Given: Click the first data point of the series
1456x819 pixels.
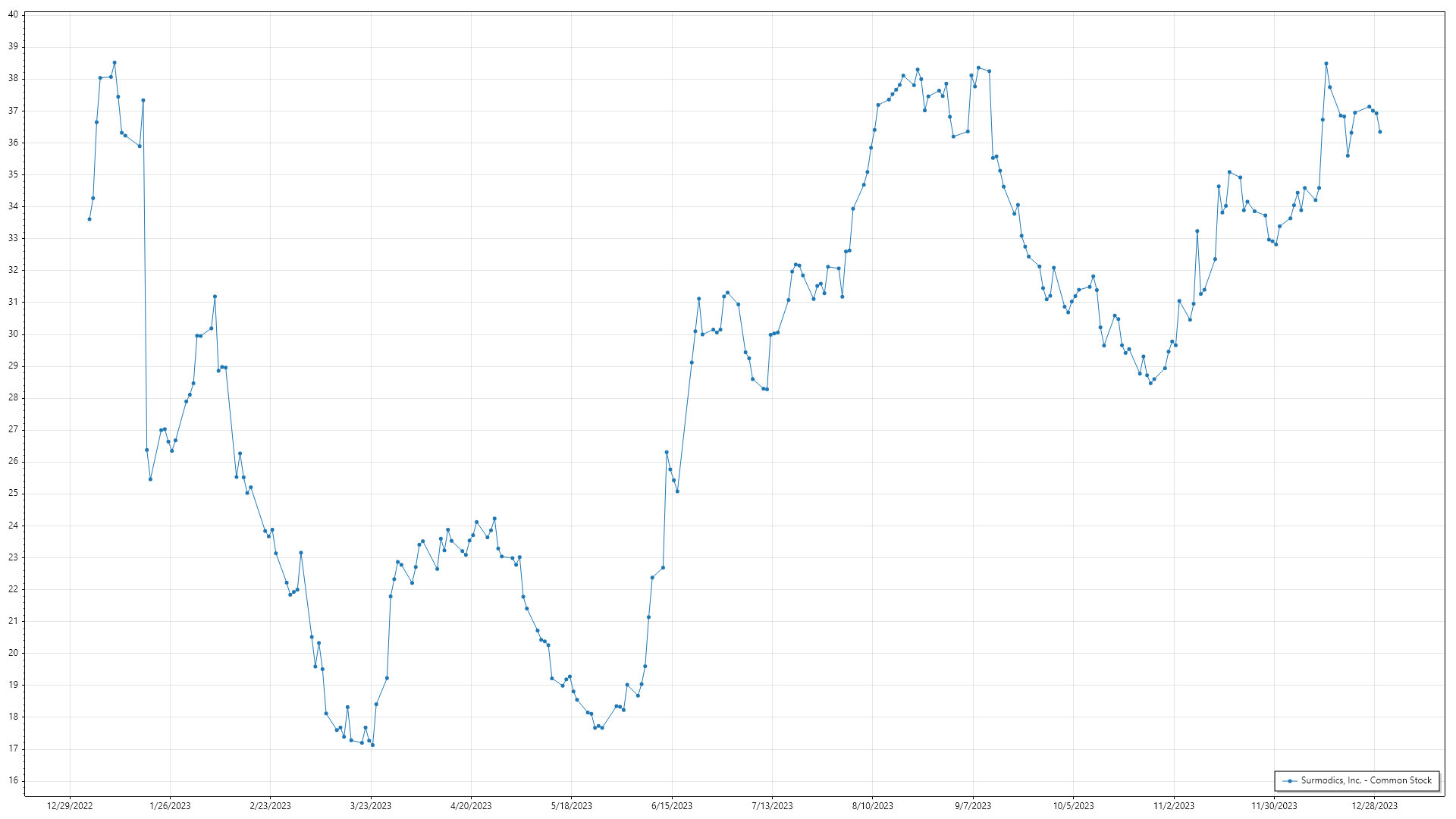Looking at the screenshot, I should pos(89,219).
